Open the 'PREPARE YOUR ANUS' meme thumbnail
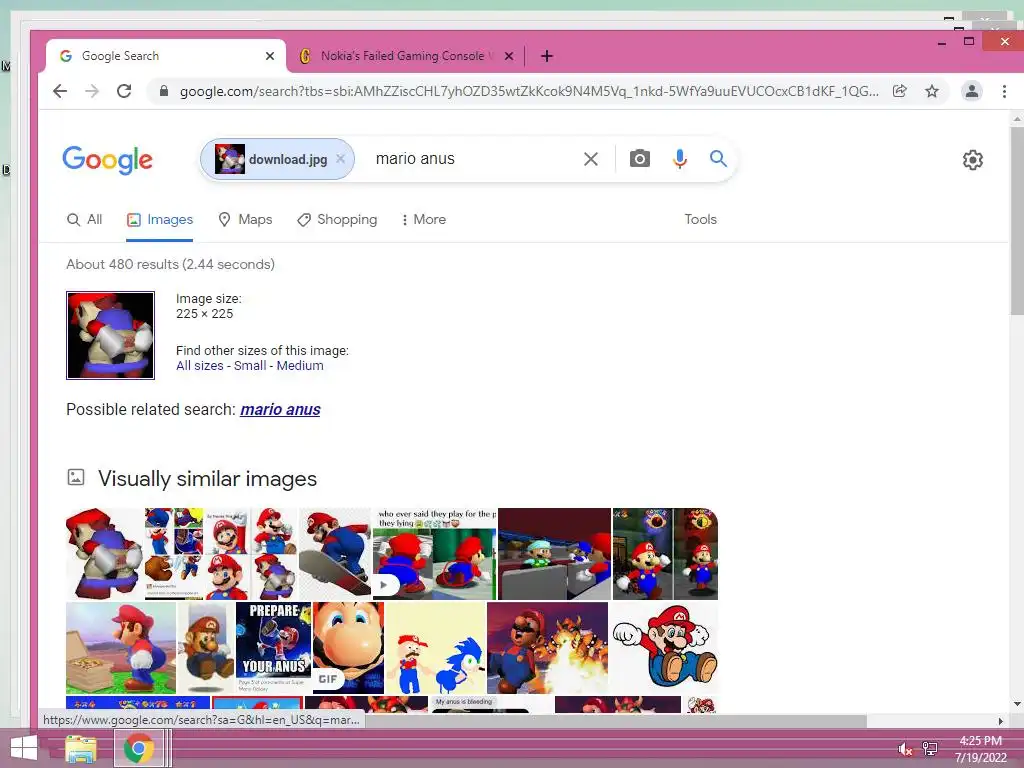 (274, 648)
